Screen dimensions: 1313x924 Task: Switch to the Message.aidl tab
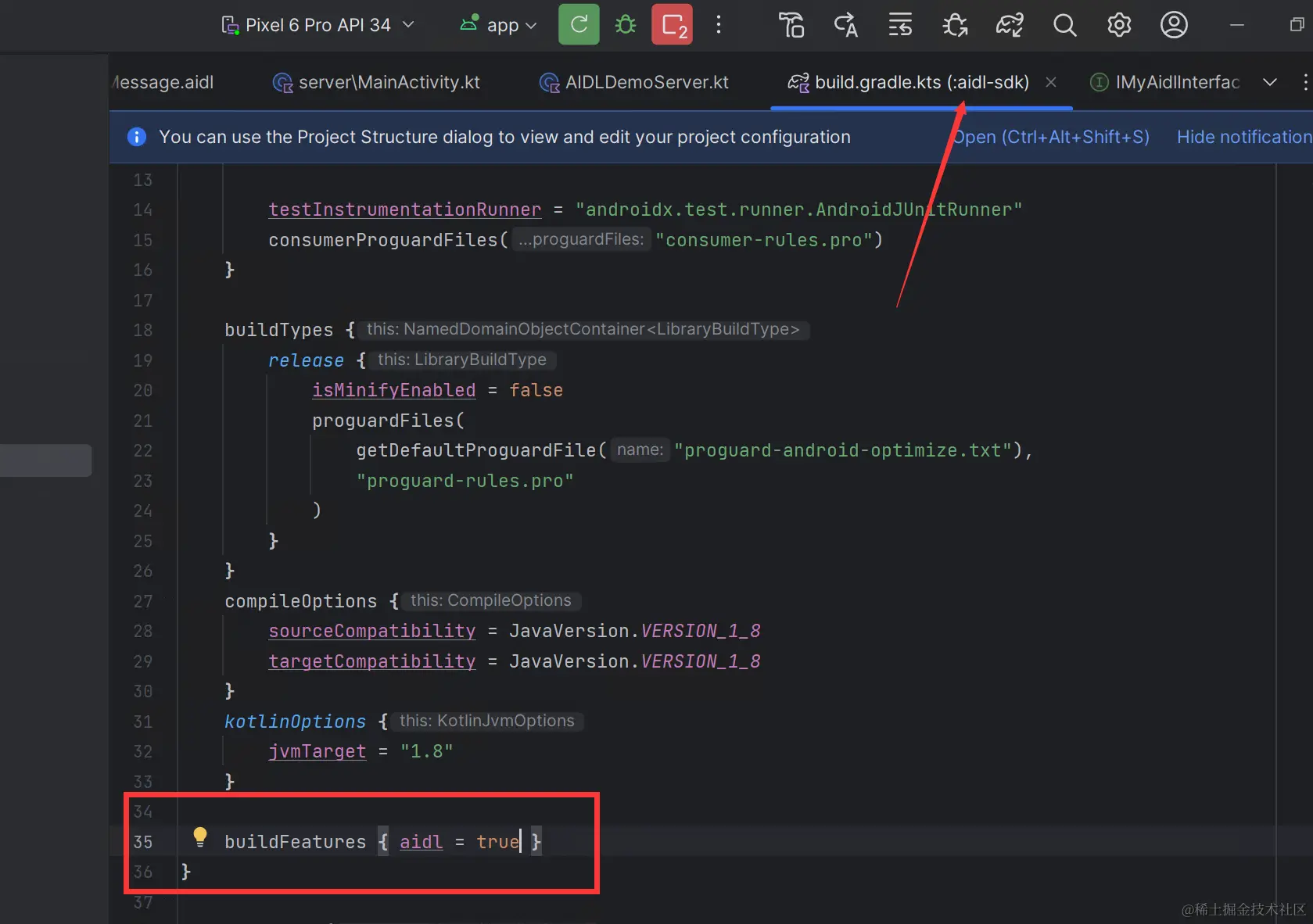pos(164,82)
